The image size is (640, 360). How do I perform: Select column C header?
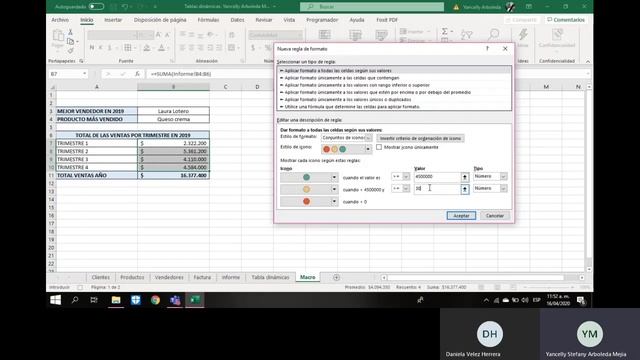coord(225,87)
